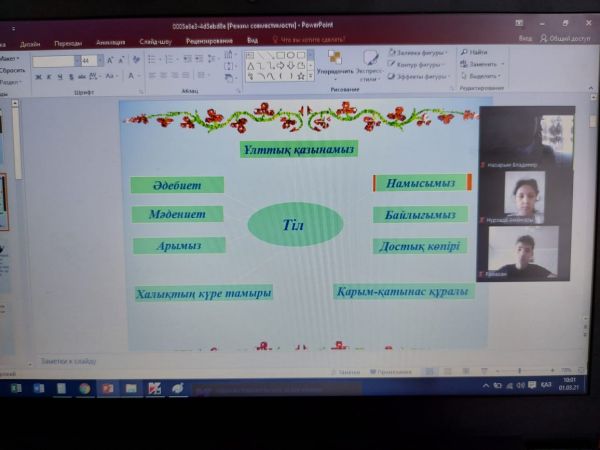Toggle the Примечания comments pane button
Image resolution: width=600 pixels, height=450 pixels.
tap(392, 371)
